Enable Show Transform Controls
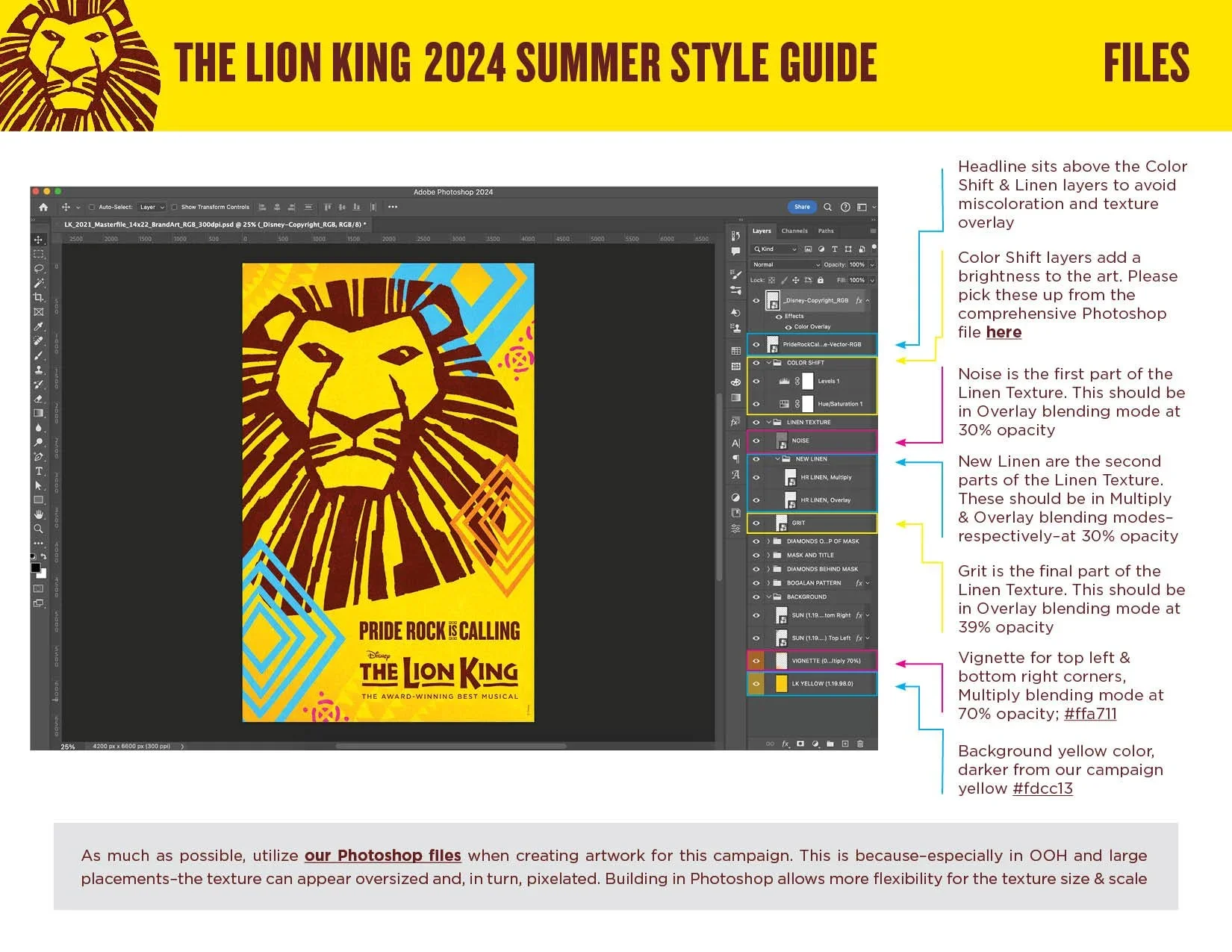The image size is (1232, 952). pos(173,207)
